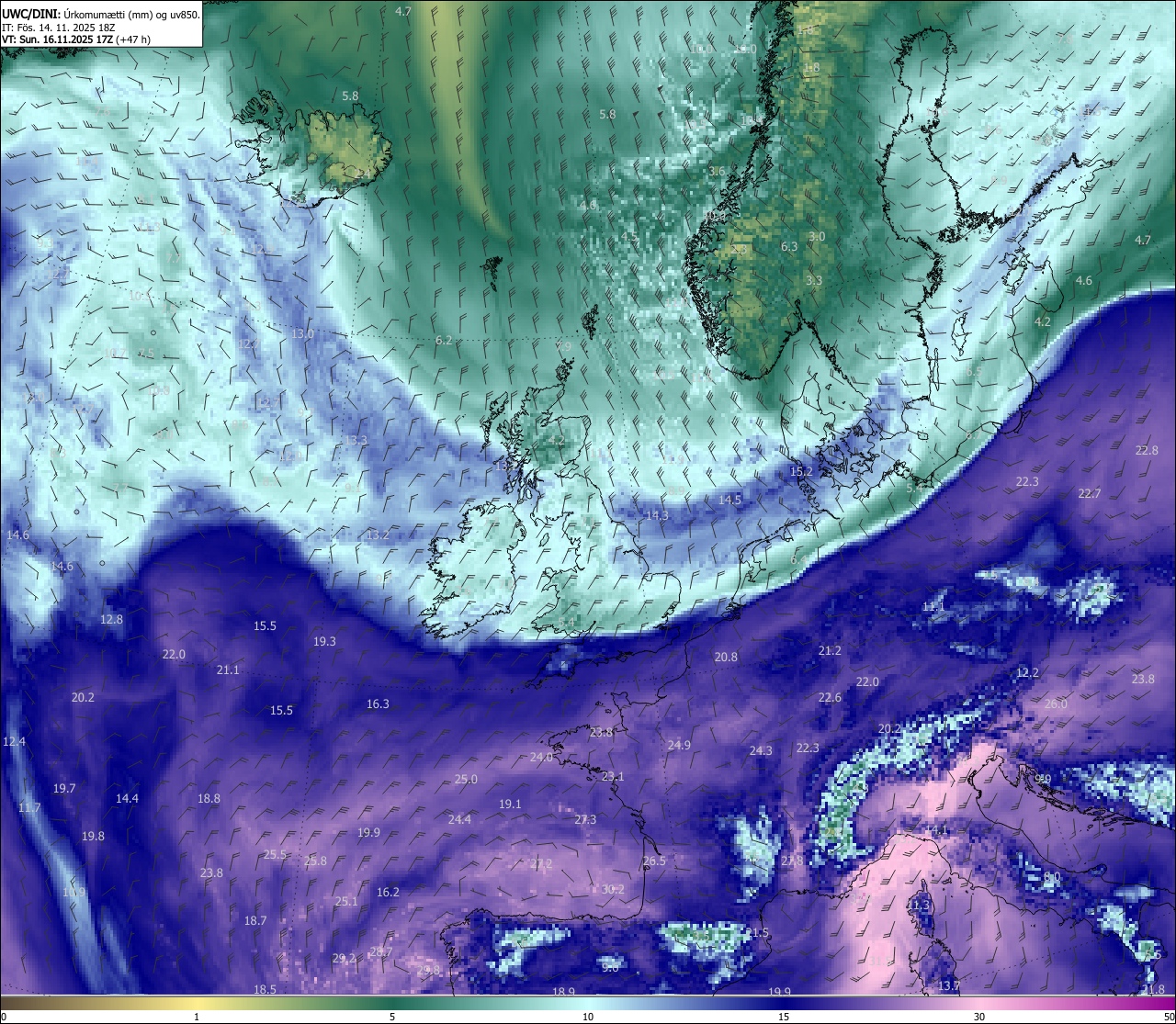
Task: Click the map value 19.8 on the map
Action: click(93, 836)
